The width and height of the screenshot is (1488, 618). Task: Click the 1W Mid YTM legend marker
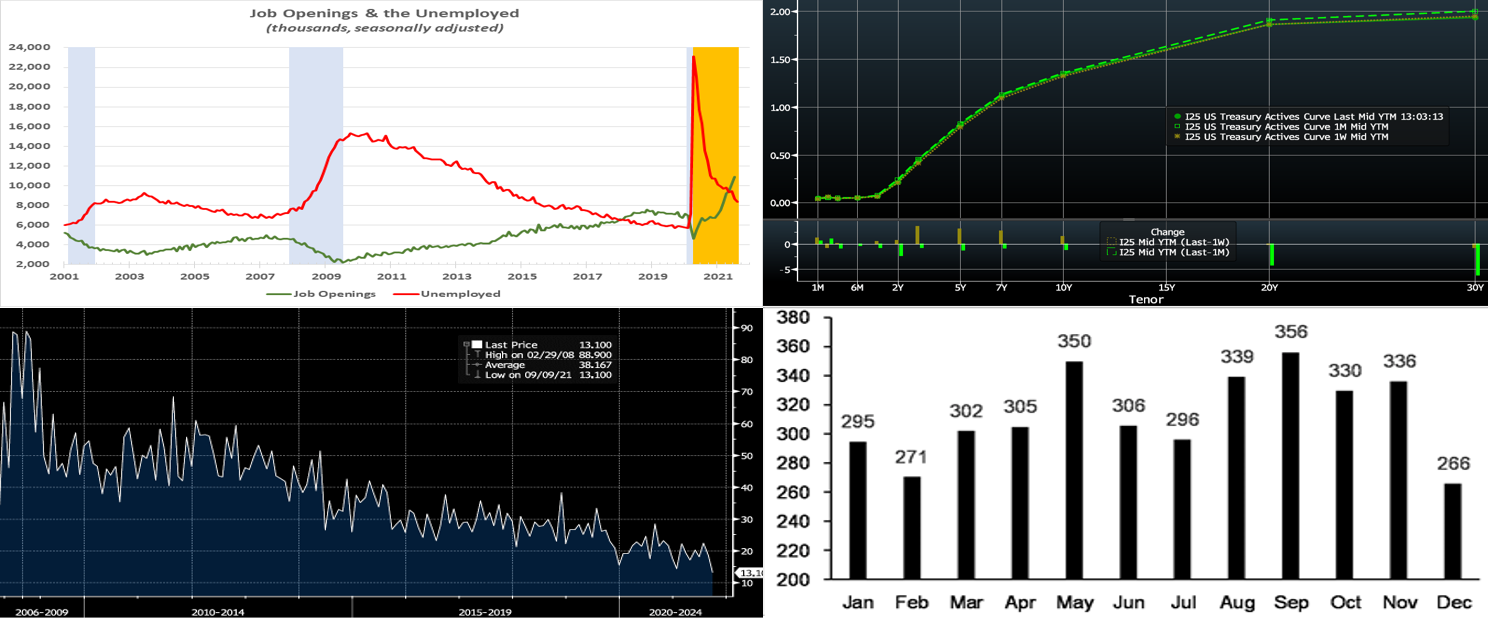point(1177,137)
